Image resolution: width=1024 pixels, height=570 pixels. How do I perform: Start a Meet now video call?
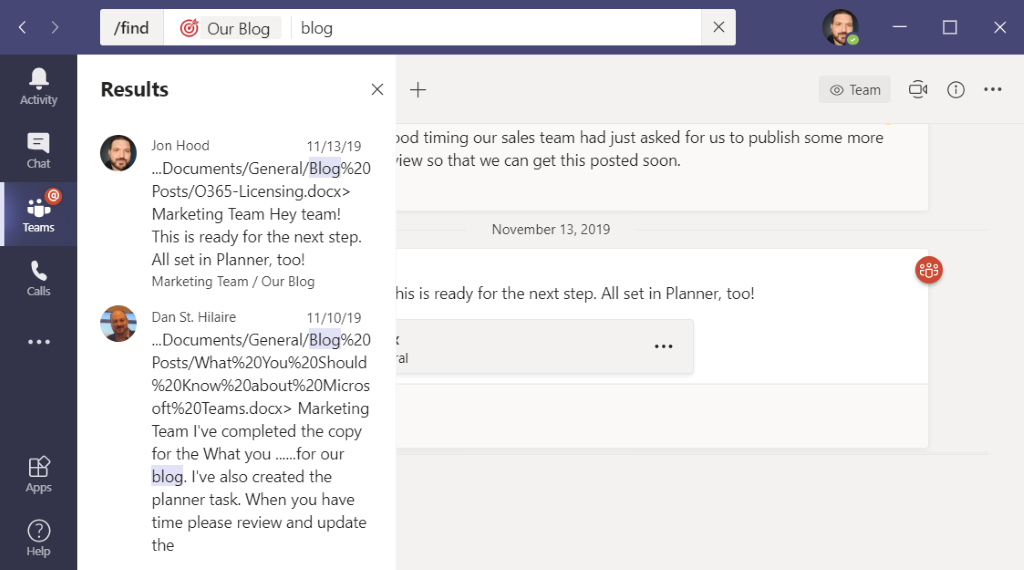(918, 89)
